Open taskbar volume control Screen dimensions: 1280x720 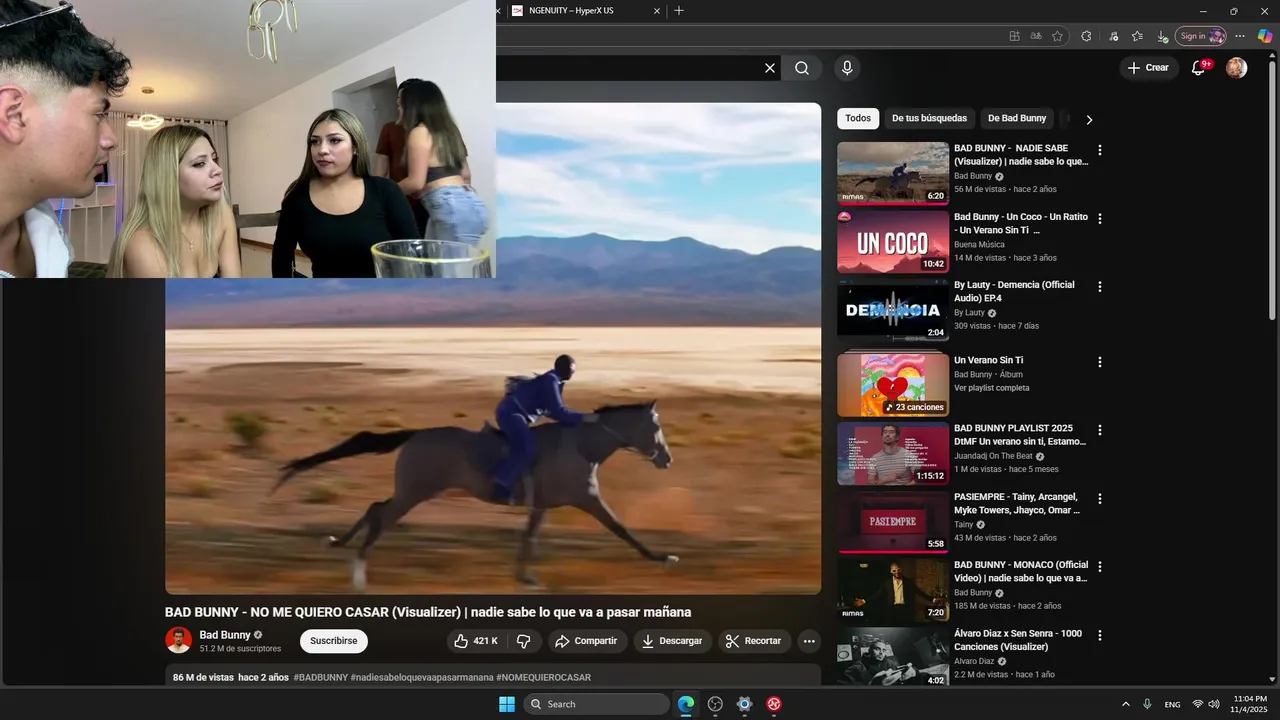point(1214,704)
